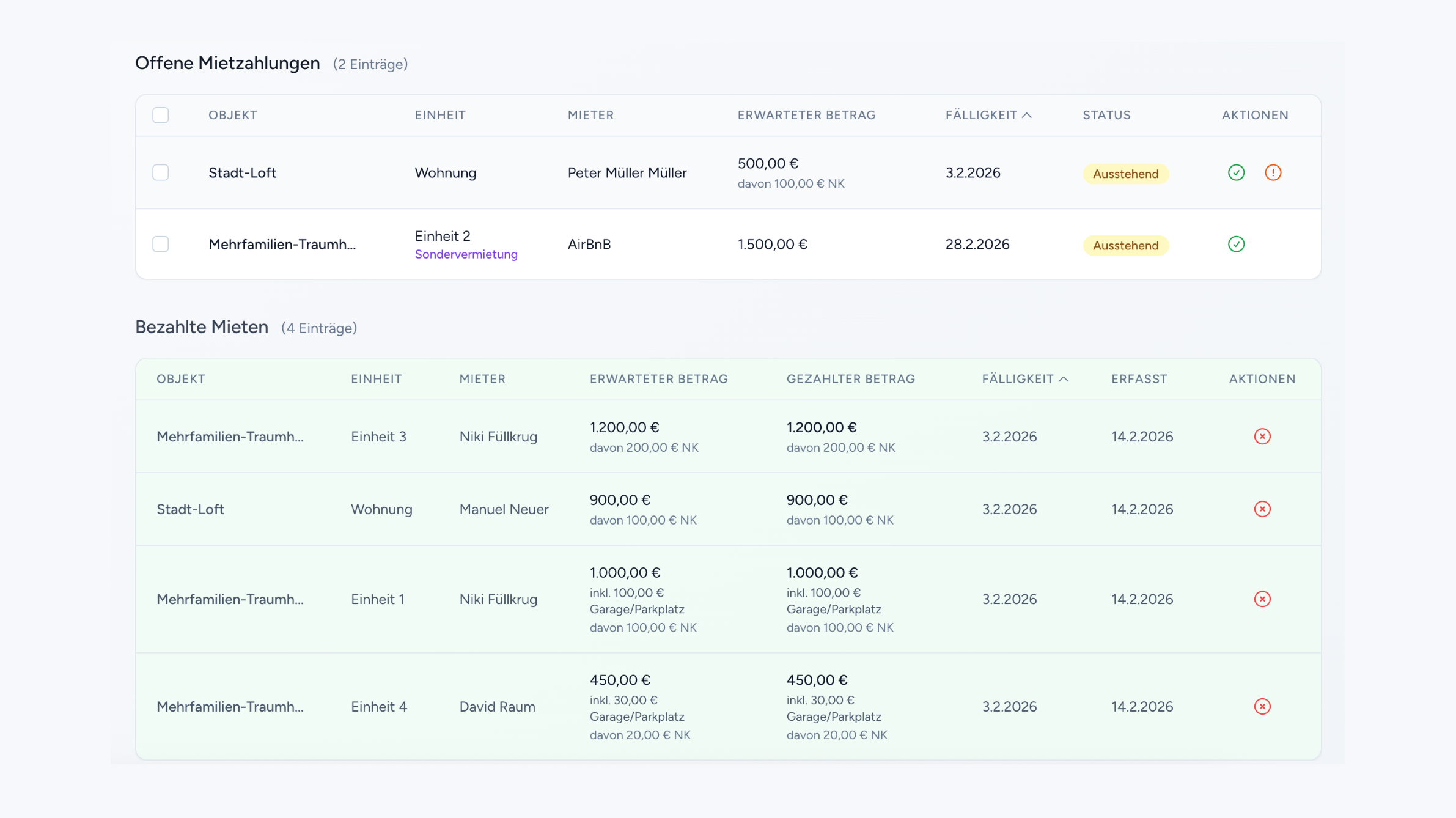Click red X icon for Manuel Neuer row
Image resolution: width=1456 pixels, height=818 pixels.
point(1262,509)
